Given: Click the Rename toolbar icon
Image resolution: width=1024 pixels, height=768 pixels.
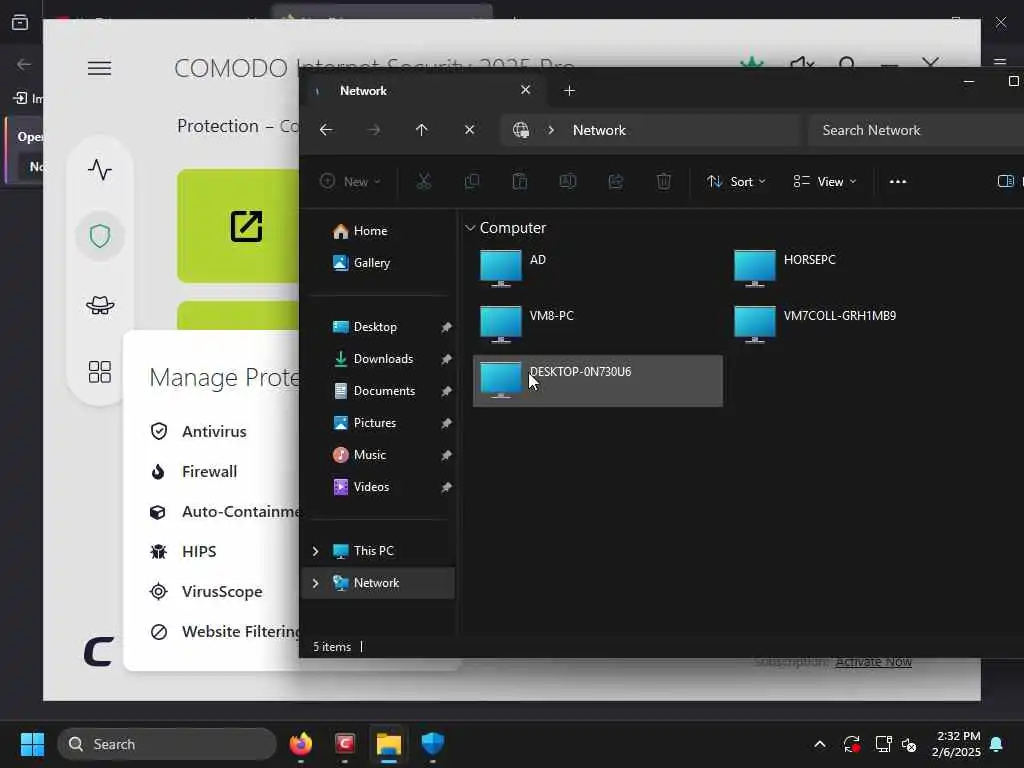Looking at the screenshot, I should (x=568, y=182).
